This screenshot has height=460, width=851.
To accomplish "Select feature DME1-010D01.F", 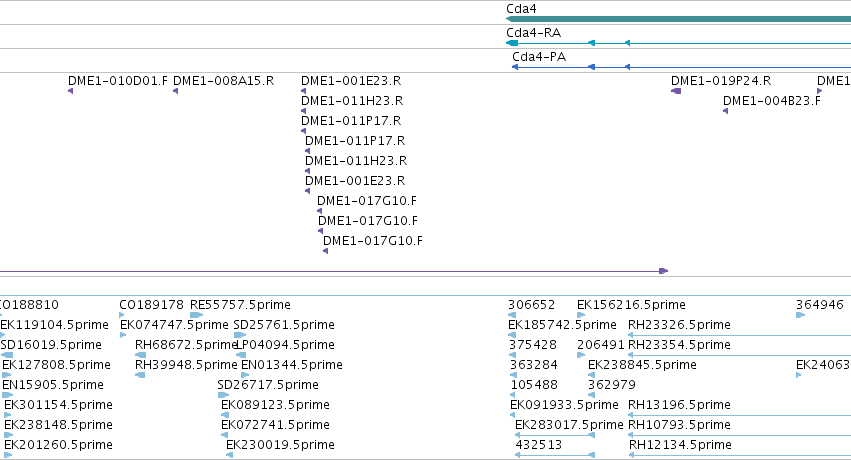I will 118,81.
